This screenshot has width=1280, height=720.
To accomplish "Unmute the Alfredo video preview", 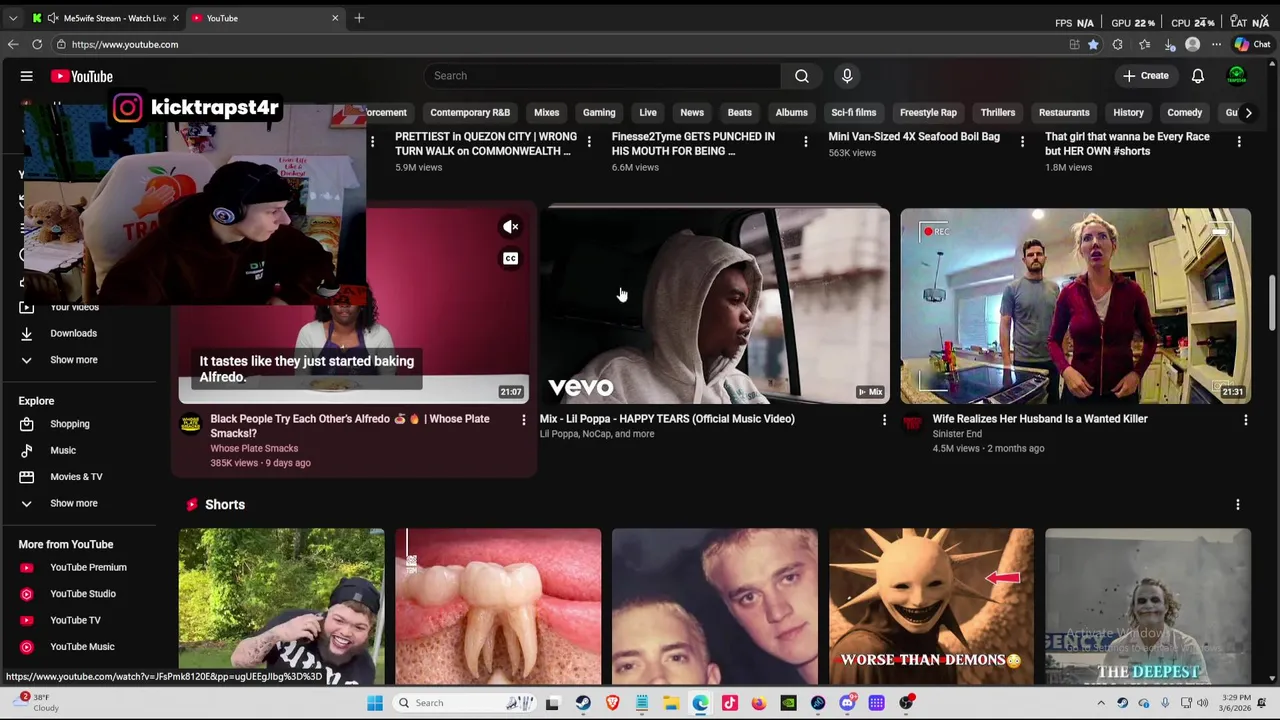I will [x=511, y=227].
